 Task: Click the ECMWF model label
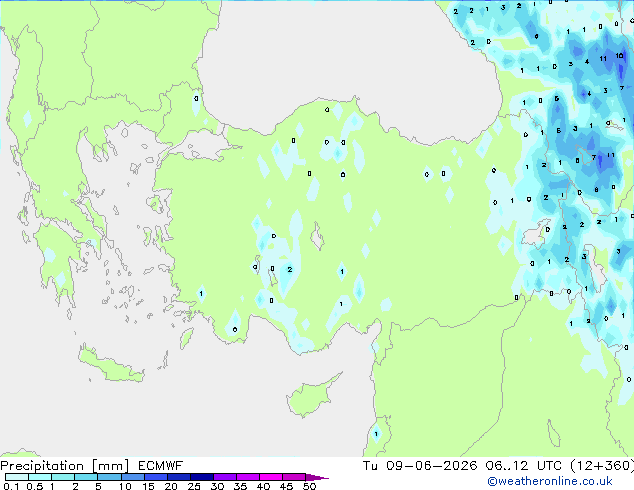pyautogui.click(x=160, y=466)
